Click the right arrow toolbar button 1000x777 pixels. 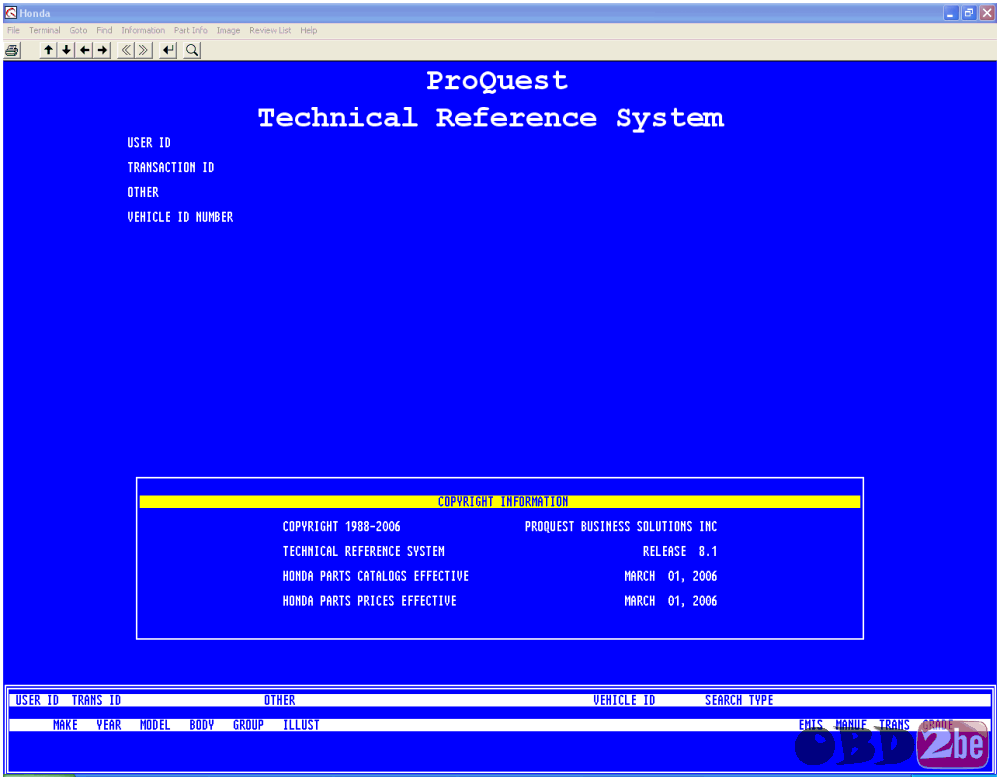tap(102, 50)
